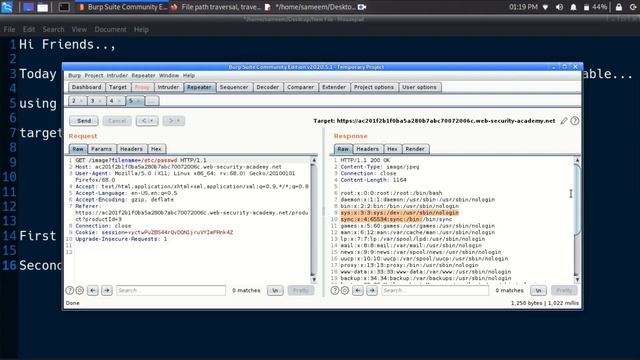640x360 pixels.
Task: Click the lock screen icon in the tray
Action: [619, 7]
